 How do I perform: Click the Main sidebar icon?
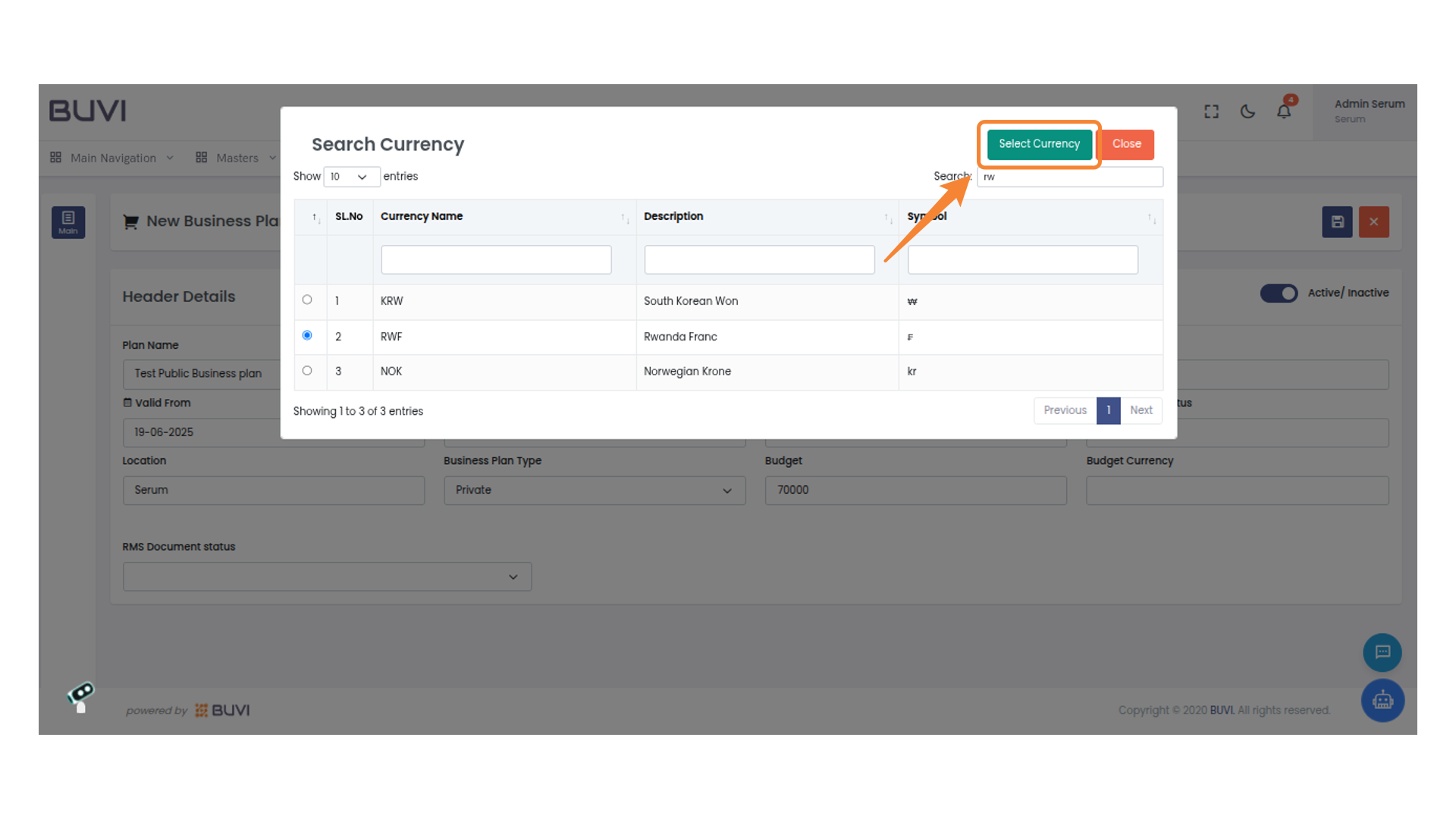[68, 222]
